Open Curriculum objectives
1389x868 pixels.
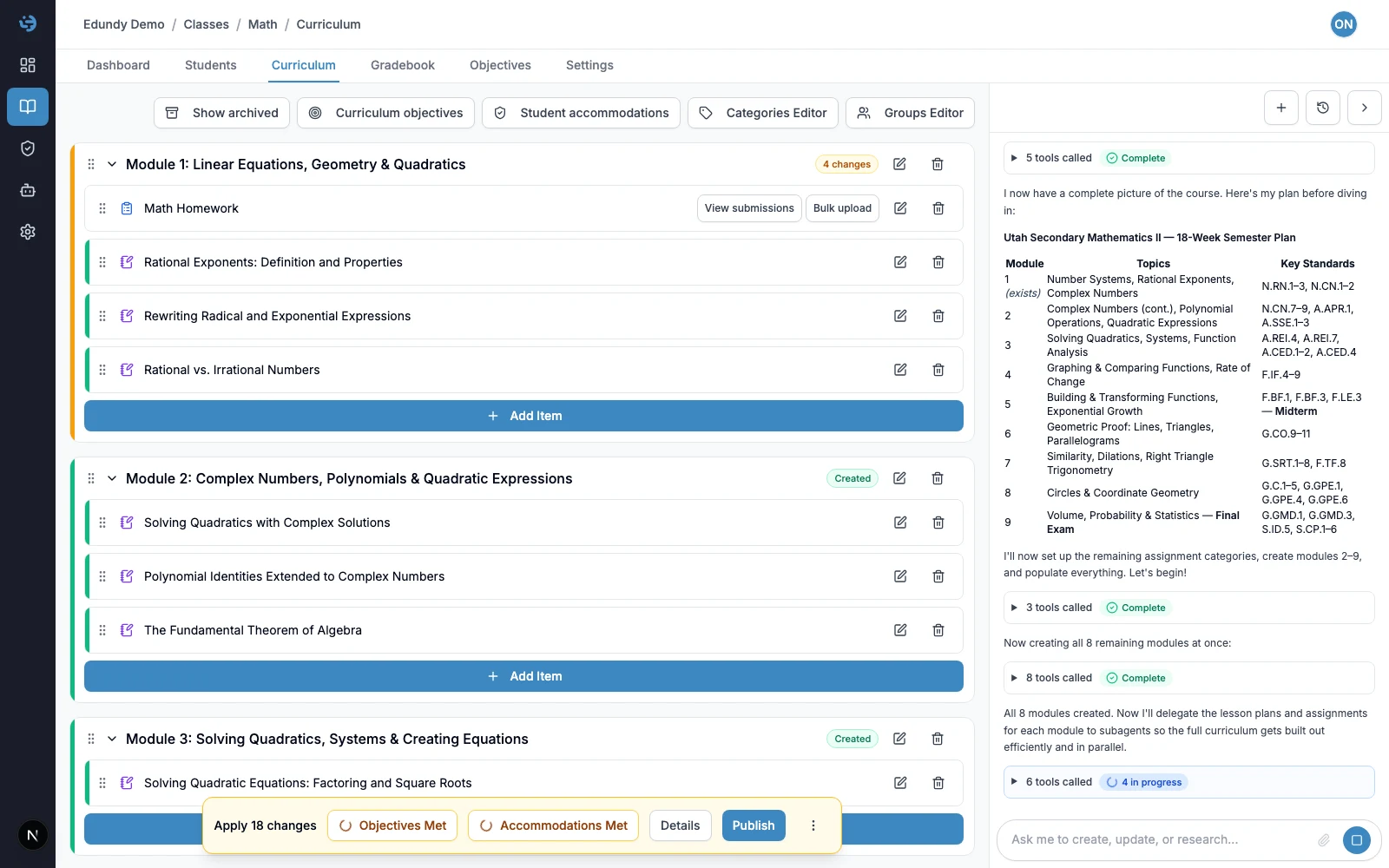[x=385, y=113]
